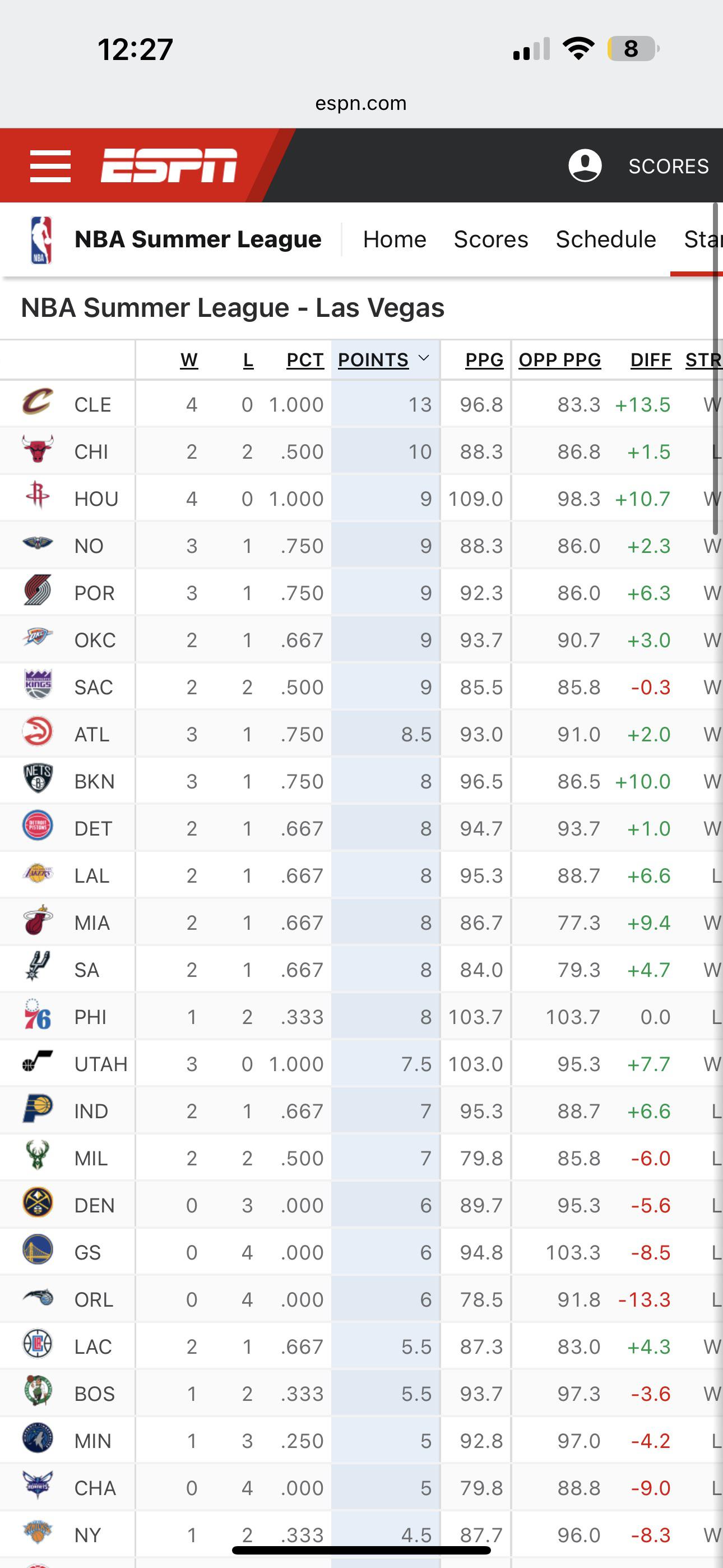Toggle POINTS column sort arrow
This screenshot has width=723, height=1568.
pos(424,359)
